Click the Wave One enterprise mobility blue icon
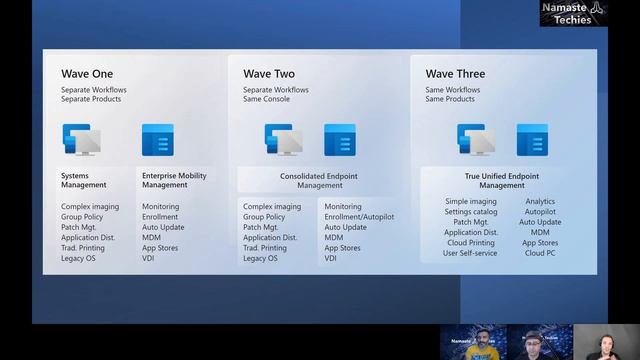 pos(158,140)
